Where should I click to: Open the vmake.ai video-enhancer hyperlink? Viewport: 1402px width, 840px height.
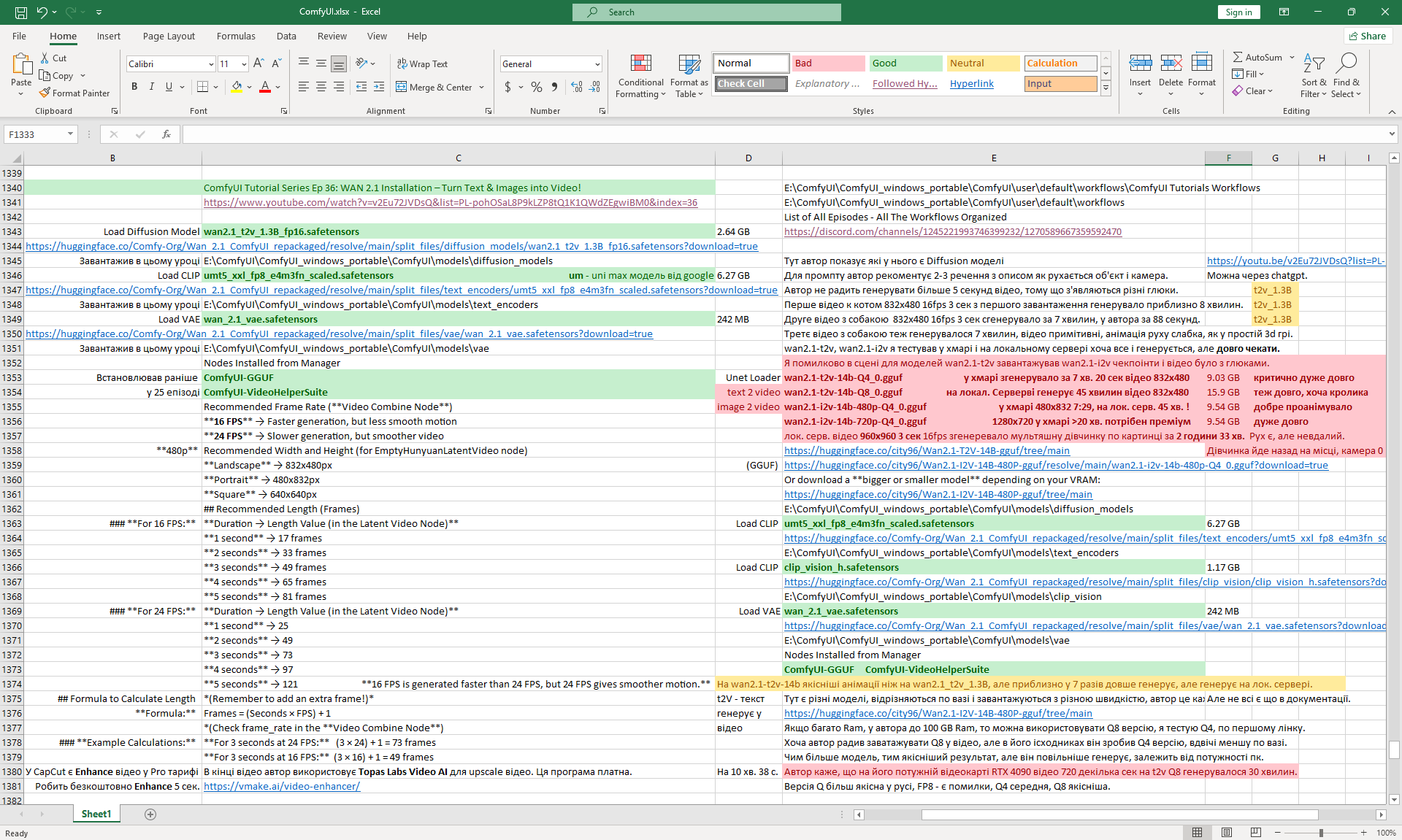281,786
